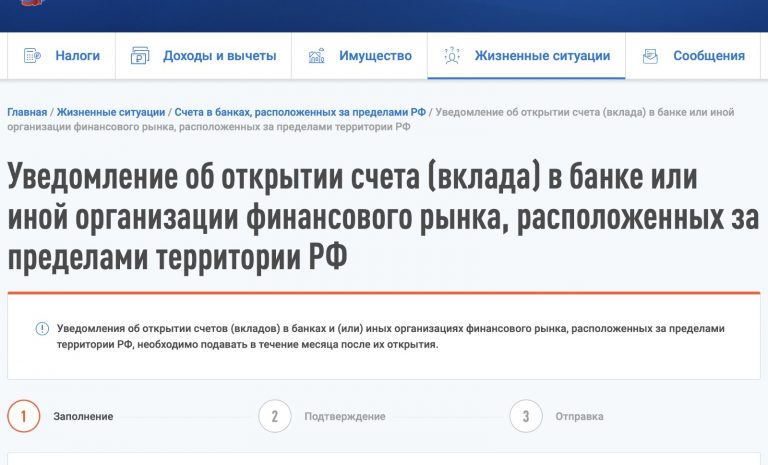Click step 3 circle Отправка
Screen dimensions: 768x465
coord(526,416)
